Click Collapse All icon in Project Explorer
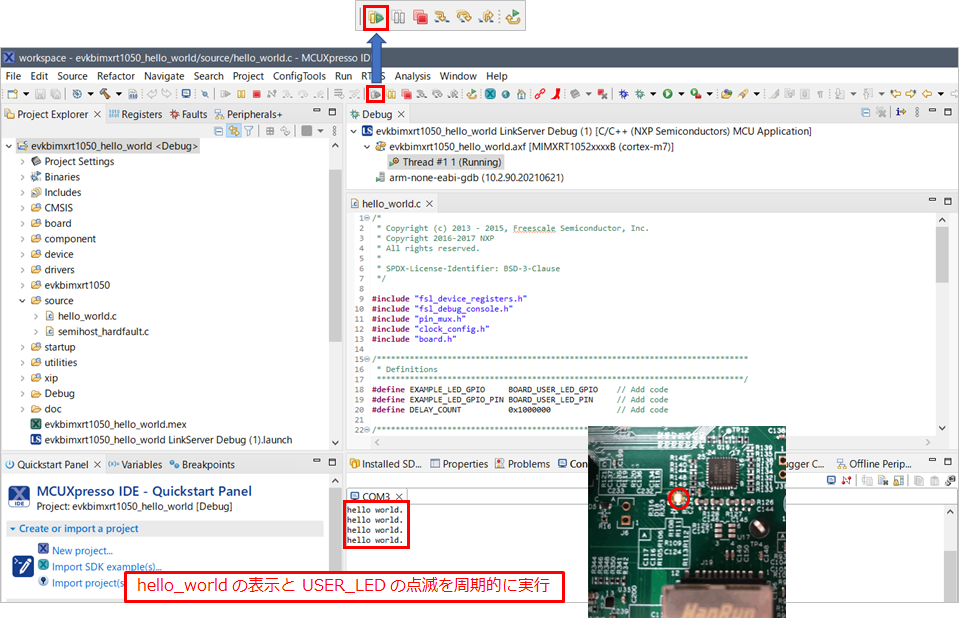Image resolution: width=959 pixels, height=618 pixels. point(218,131)
